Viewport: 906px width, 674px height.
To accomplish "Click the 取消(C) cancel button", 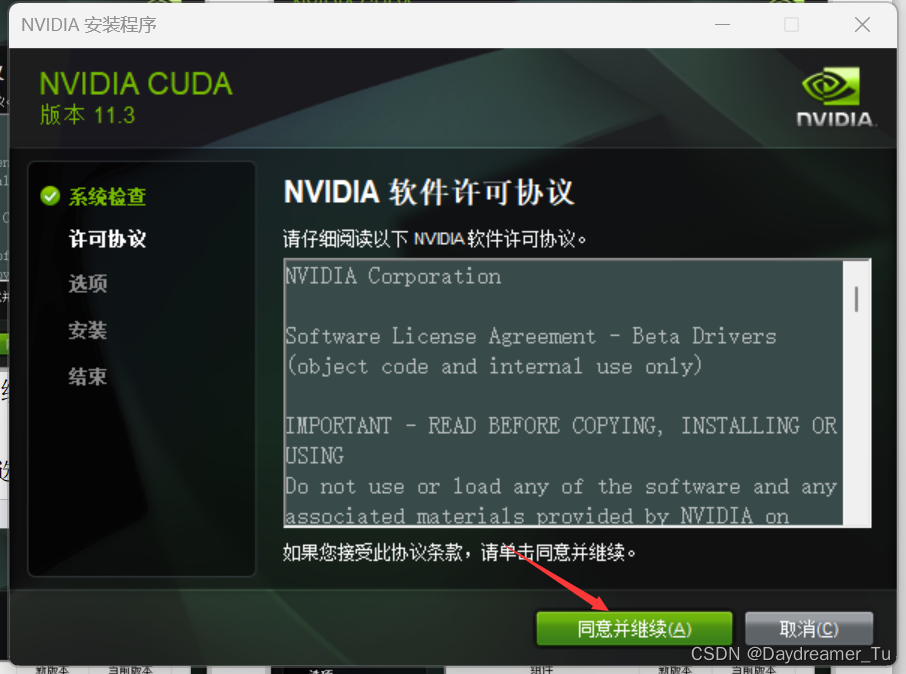I will pyautogui.click(x=808, y=628).
